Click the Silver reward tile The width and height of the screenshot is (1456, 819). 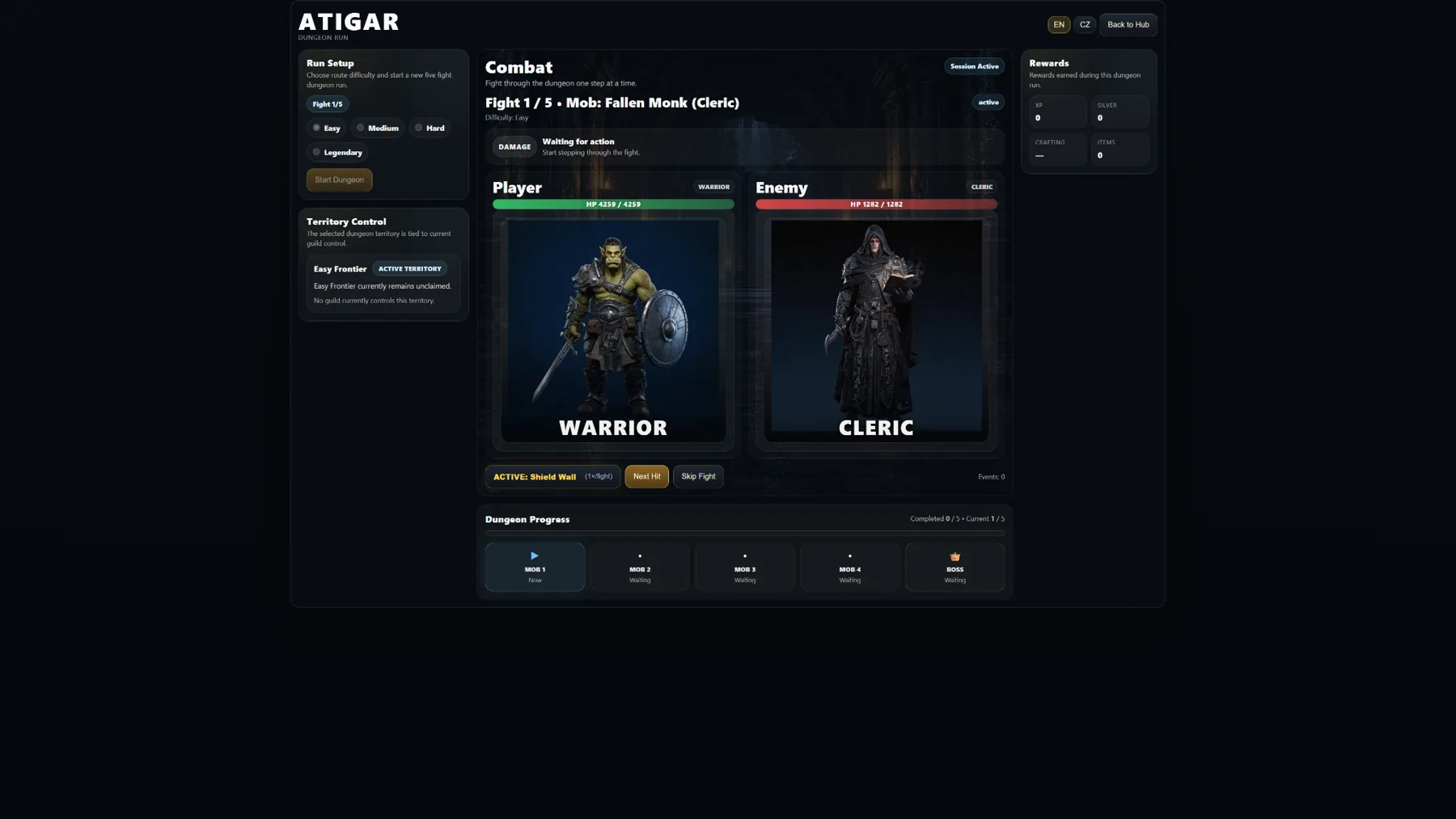(1120, 112)
